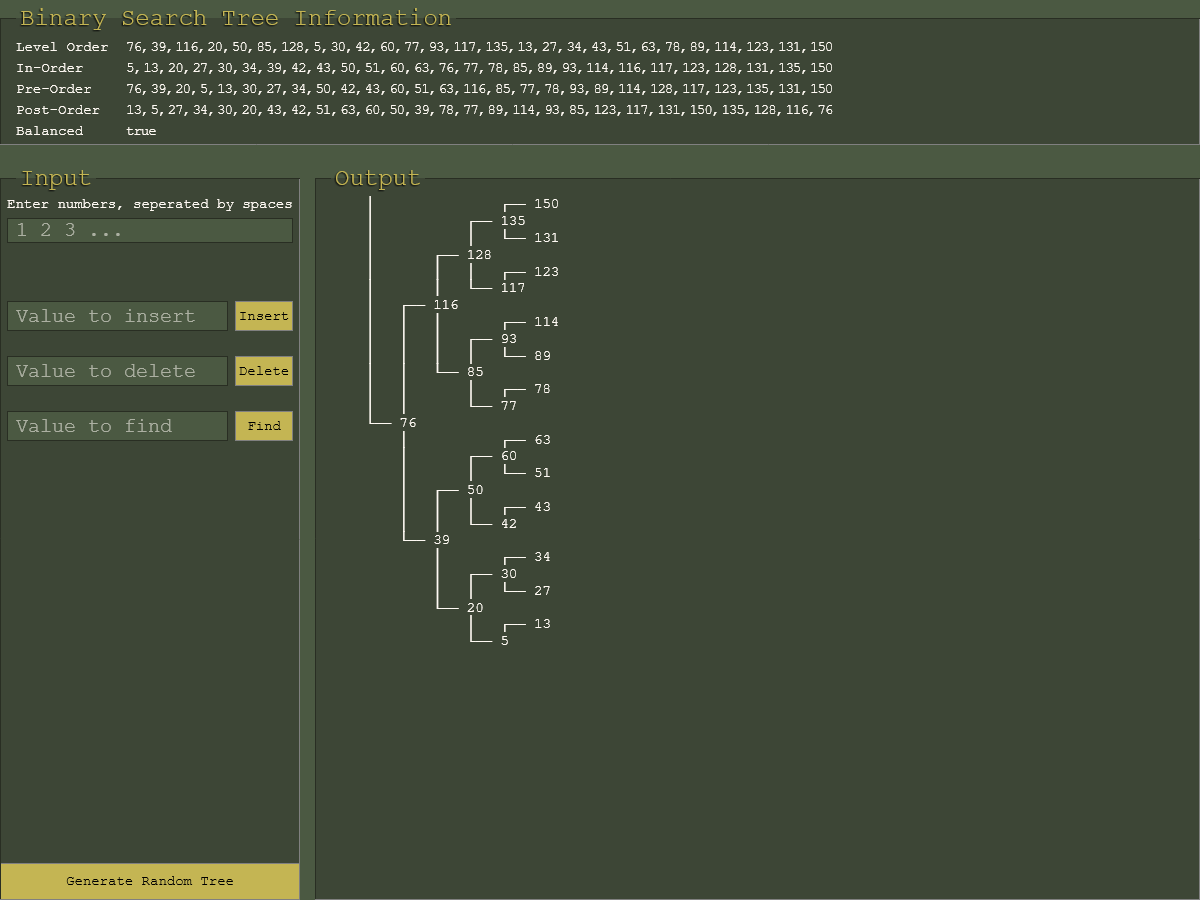This screenshot has height=900, width=1200.
Task: Generate a random tree
Action: pyautogui.click(x=150, y=881)
